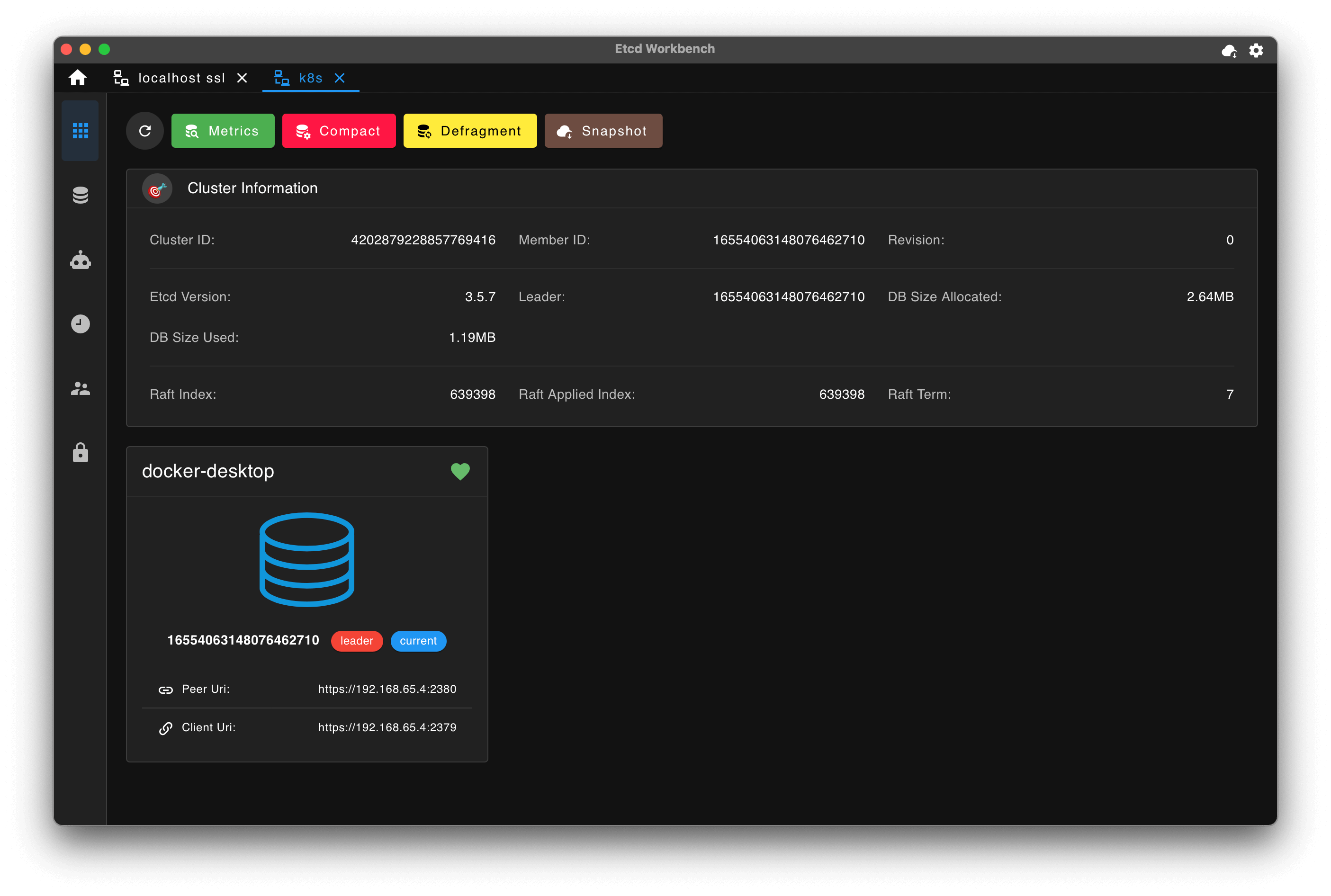1331x896 pixels.
Task: Select the k8s connection tab
Action: point(298,78)
